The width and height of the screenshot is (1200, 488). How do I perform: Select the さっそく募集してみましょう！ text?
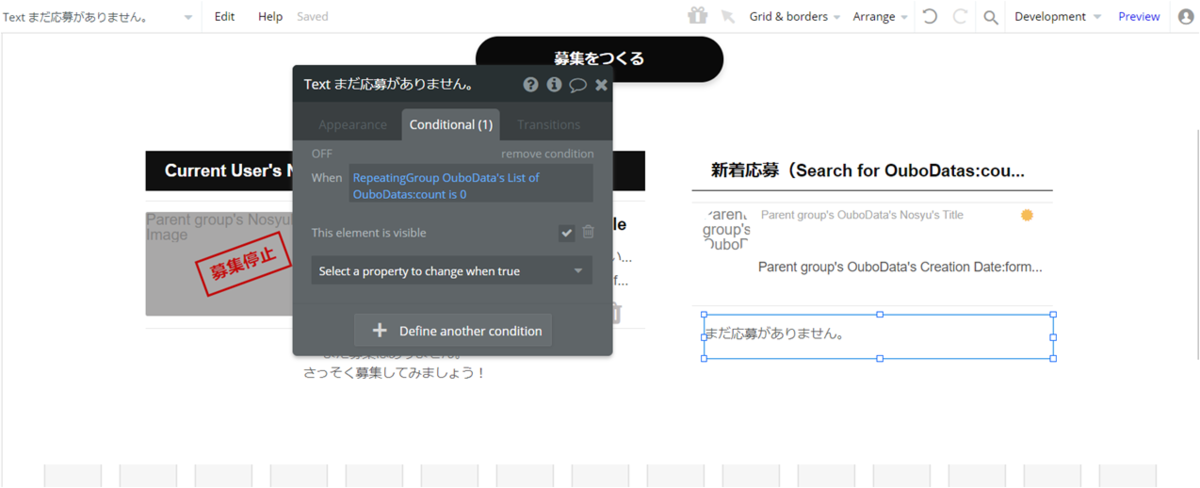(395, 373)
